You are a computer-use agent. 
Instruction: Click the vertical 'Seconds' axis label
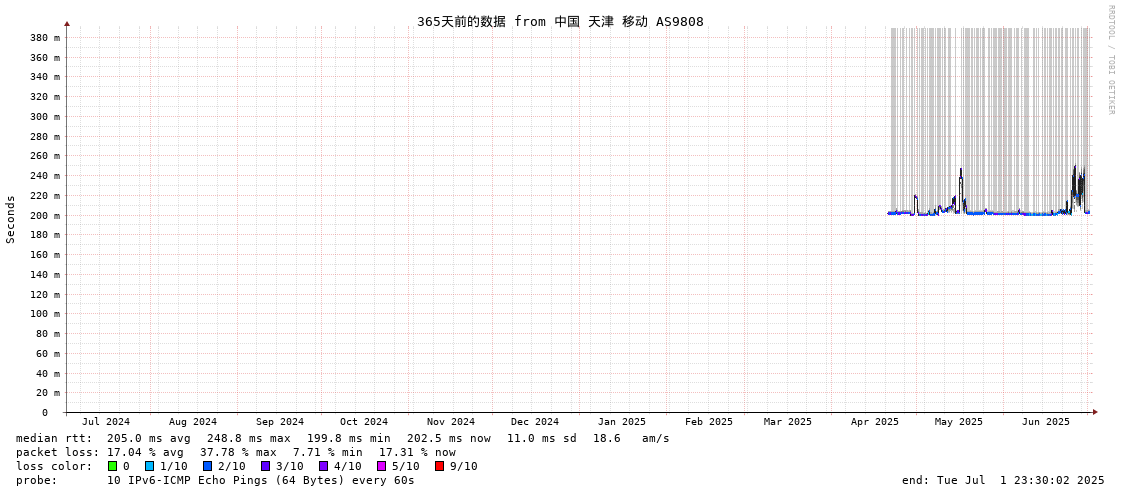(11, 219)
